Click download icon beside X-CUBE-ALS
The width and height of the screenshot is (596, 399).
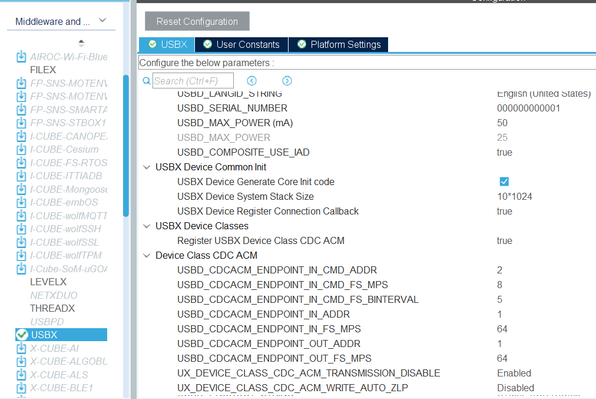(x=21, y=375)
